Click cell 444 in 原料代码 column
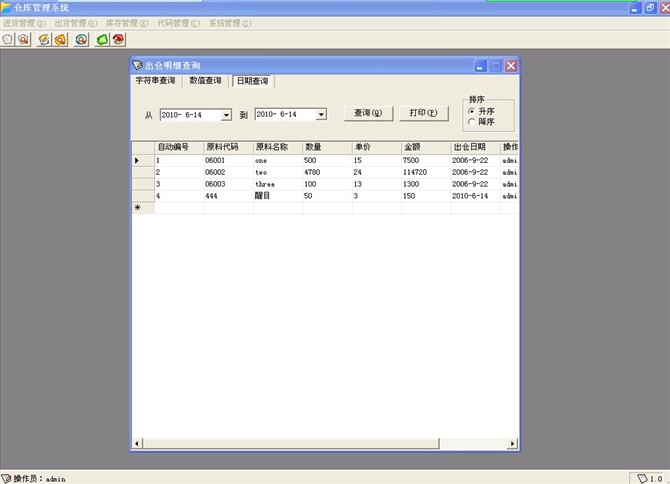This screenshot has height=484, width=670. tap(229, 196)
